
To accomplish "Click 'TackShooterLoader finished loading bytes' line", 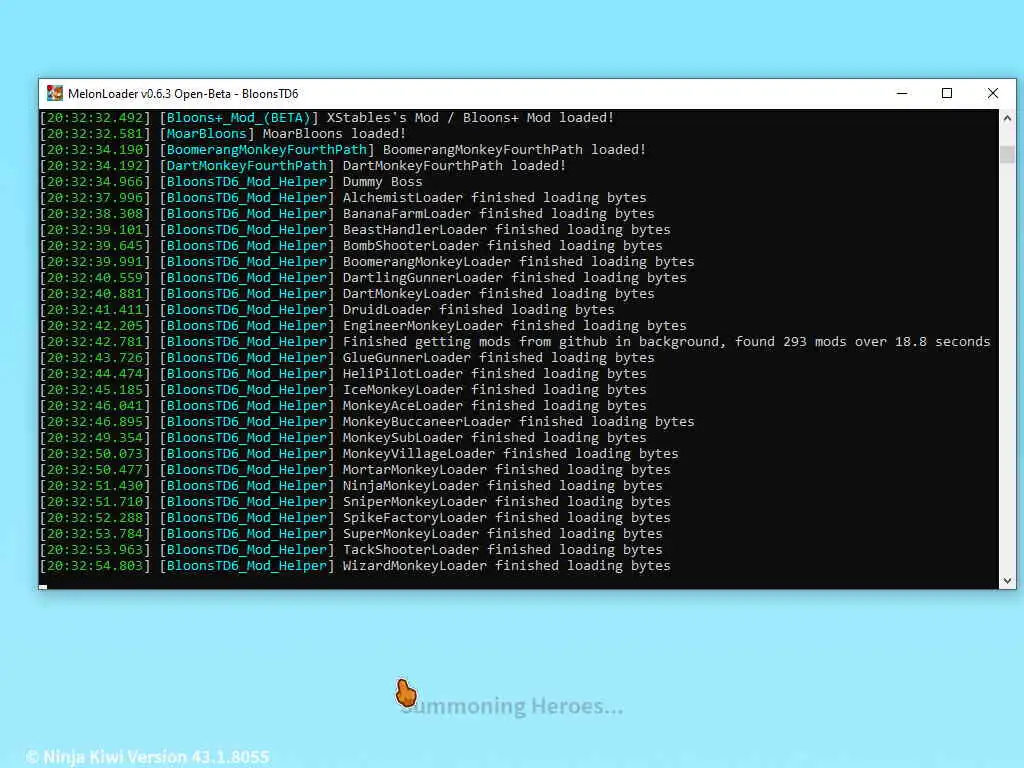I will [x=502, y=549].
